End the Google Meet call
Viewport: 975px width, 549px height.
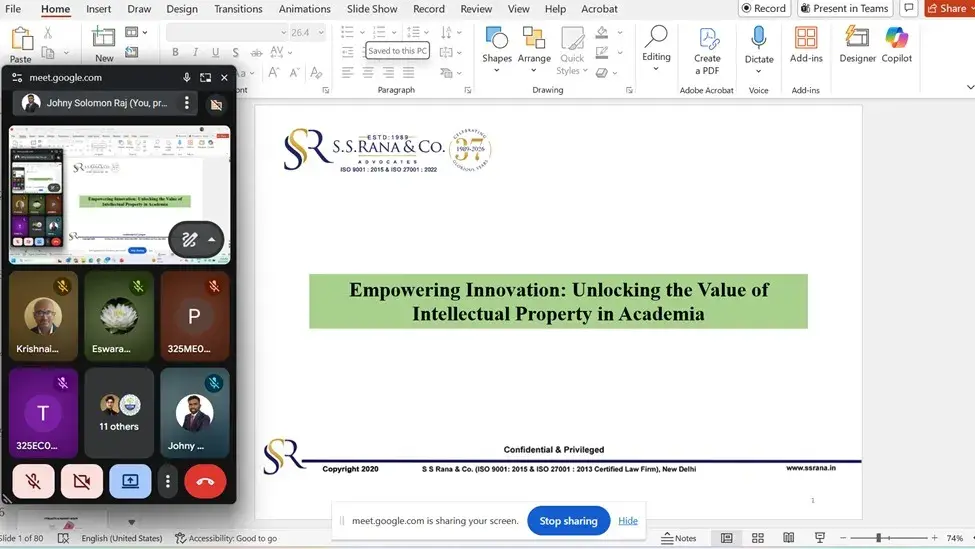(205, 481)
